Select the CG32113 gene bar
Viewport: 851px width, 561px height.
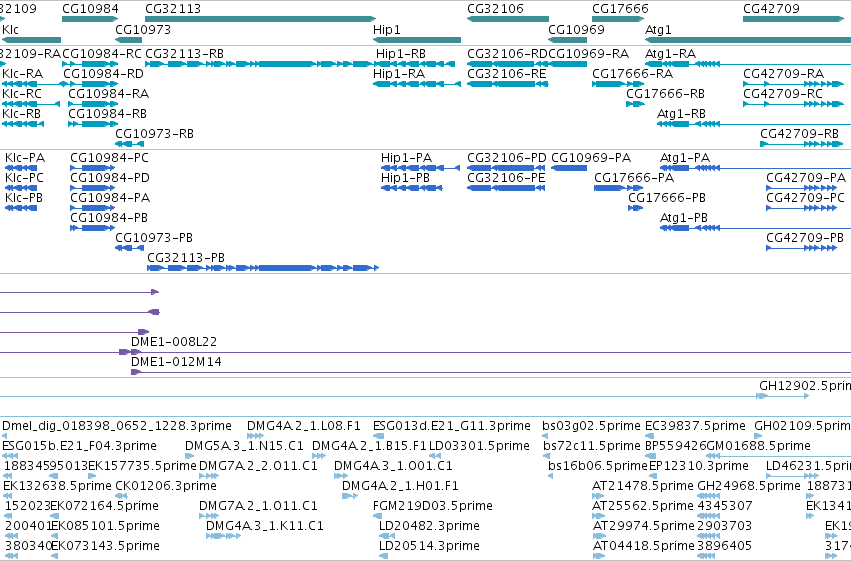[261, 20]
